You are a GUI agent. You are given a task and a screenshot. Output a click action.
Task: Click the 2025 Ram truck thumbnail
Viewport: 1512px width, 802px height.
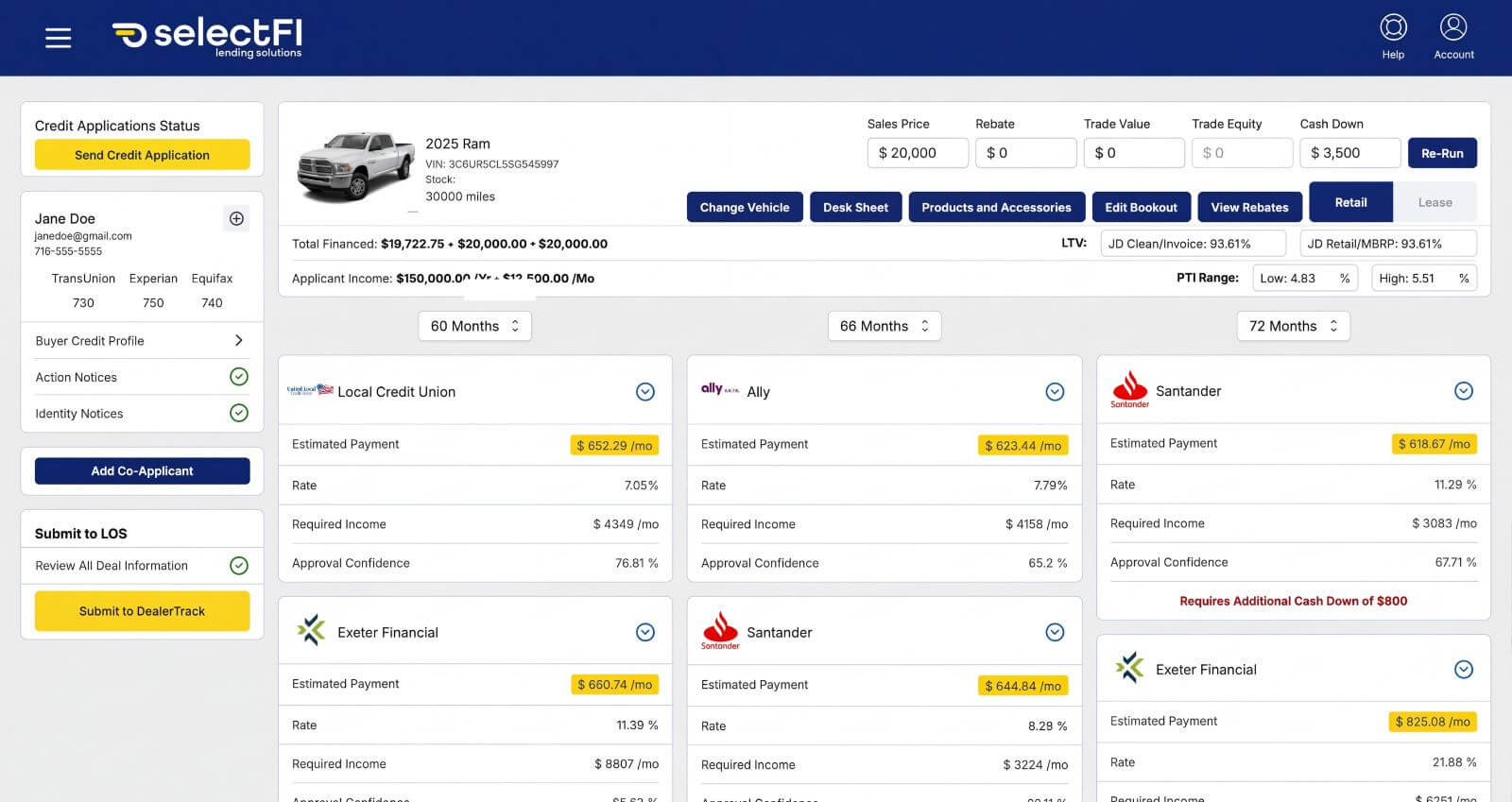tap(355, 168)
